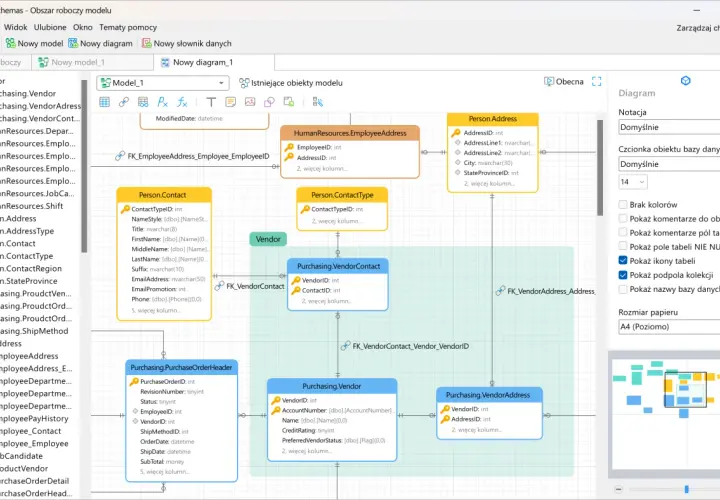Click the diamond icon beside VendorID in PurchaseOrderHeader

click(135, 421)
